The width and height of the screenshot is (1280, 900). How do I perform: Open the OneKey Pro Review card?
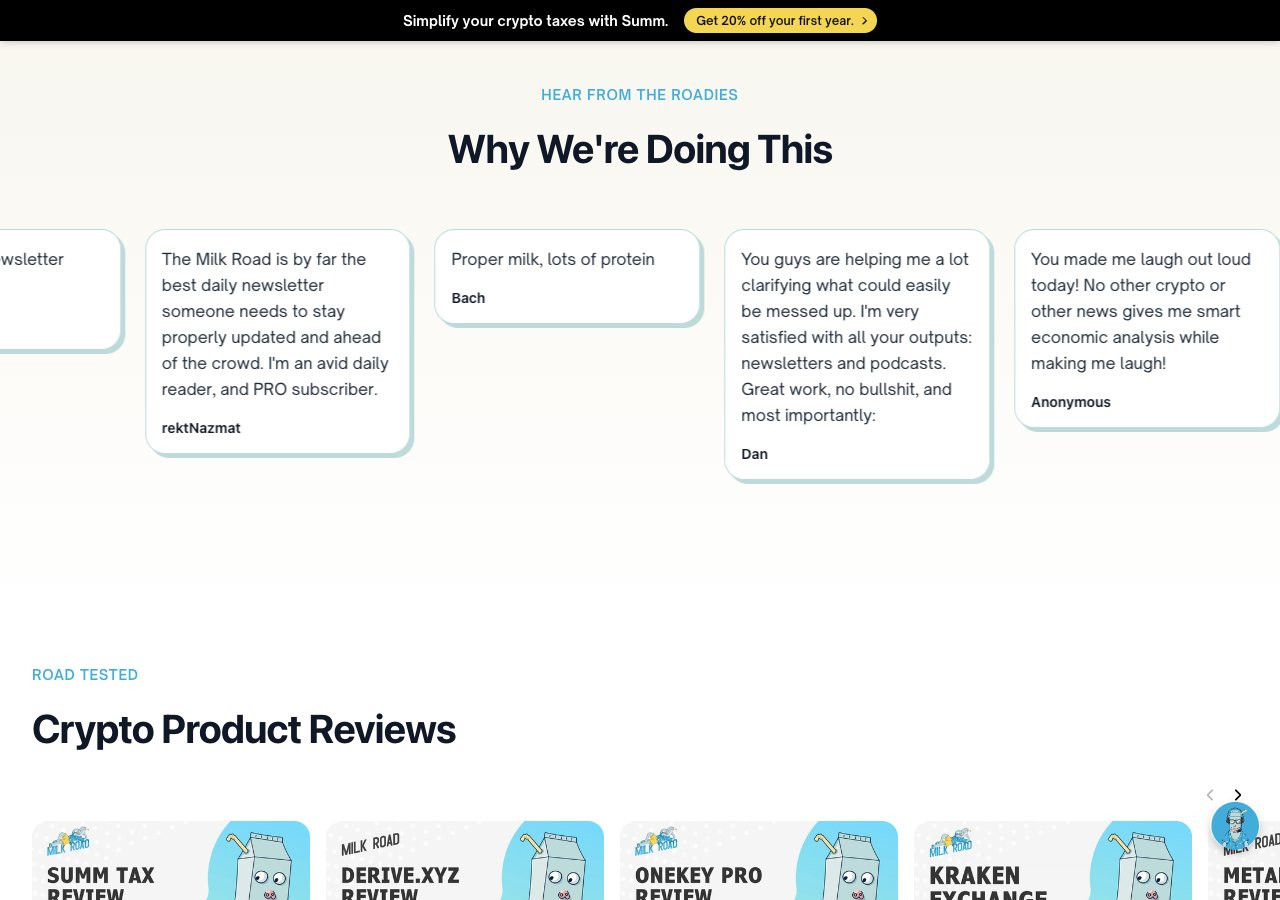click(759, 861)
